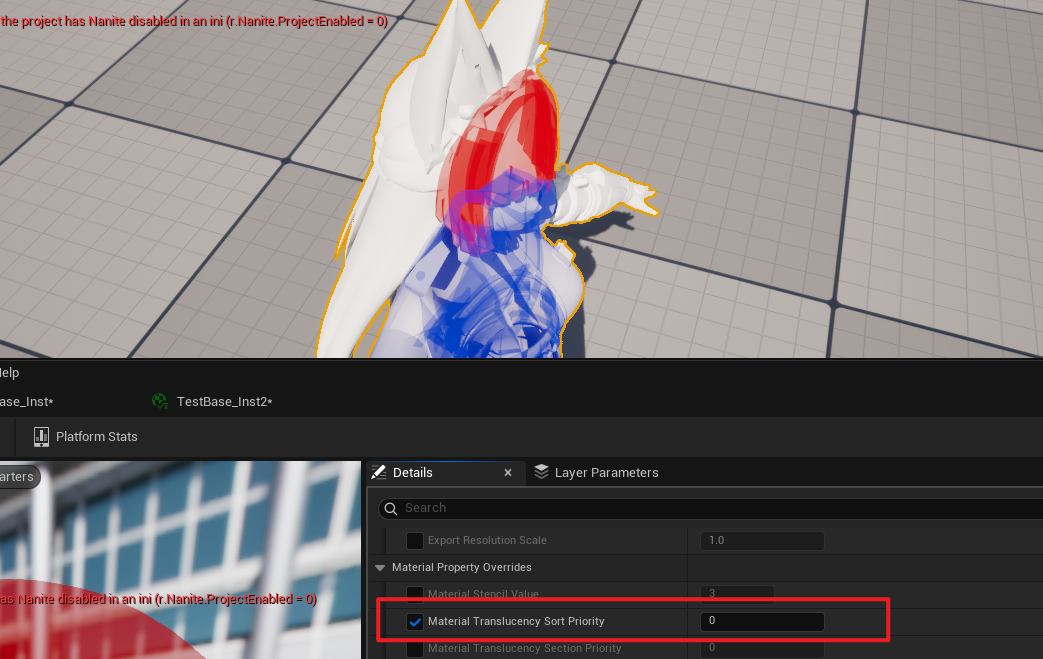This screenshot has height=659, width=1043.
Task: Select the Details tab
Action: [x=412, y=472]
